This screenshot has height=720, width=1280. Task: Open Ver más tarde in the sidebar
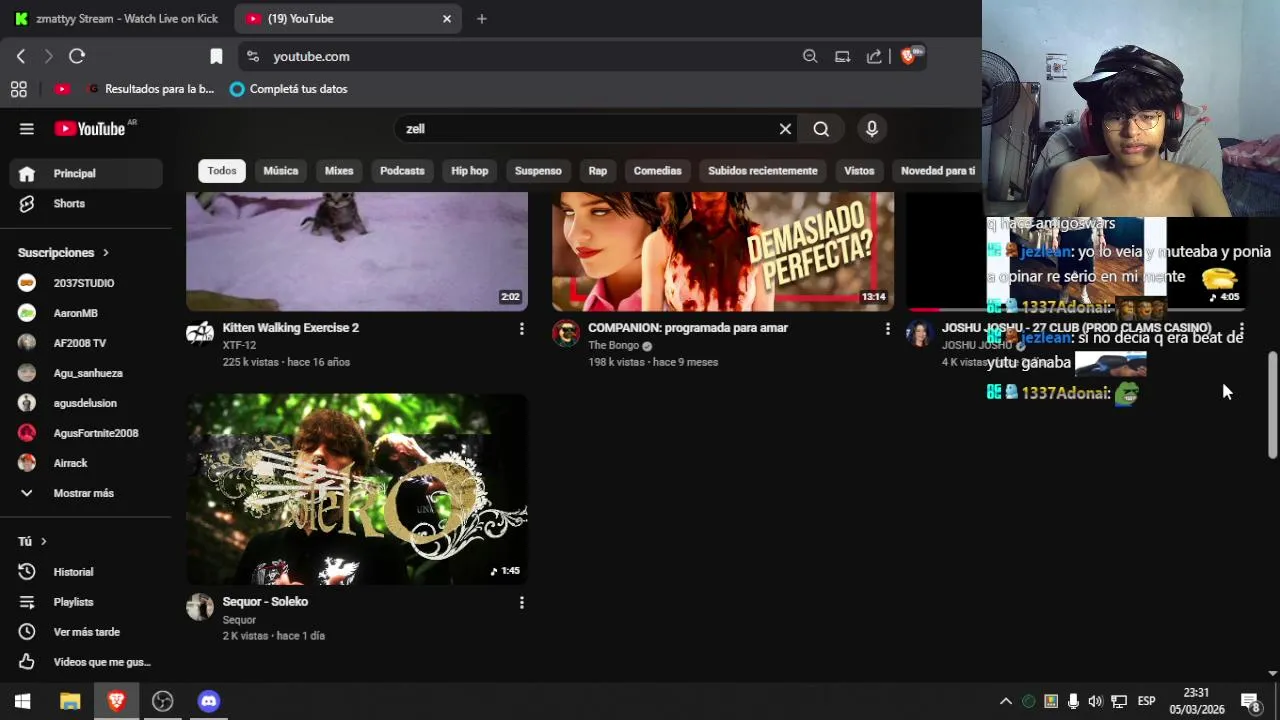86,632
